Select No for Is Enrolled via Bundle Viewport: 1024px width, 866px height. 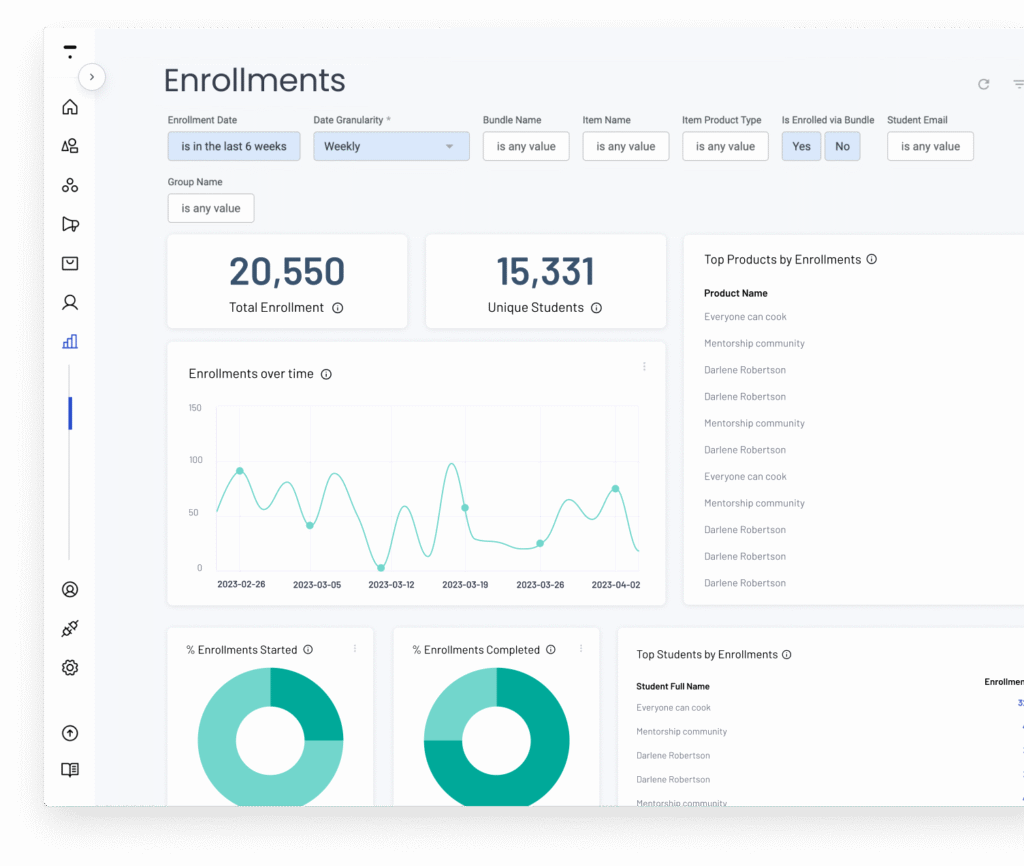(x=842, y=146)
